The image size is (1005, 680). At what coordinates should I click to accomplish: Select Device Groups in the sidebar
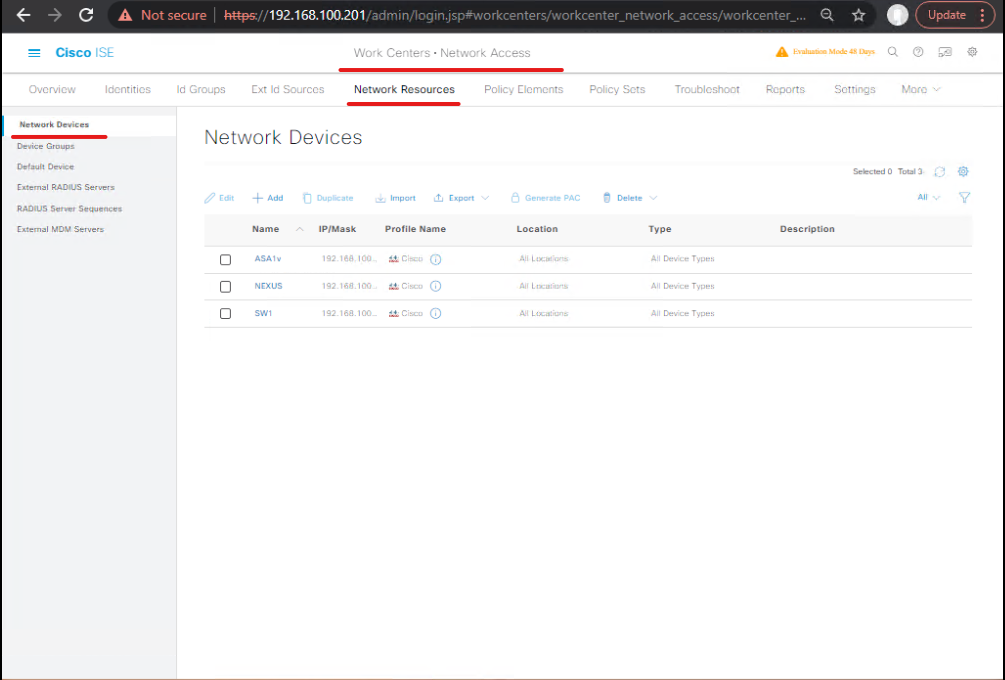click(x=46, y=146)
